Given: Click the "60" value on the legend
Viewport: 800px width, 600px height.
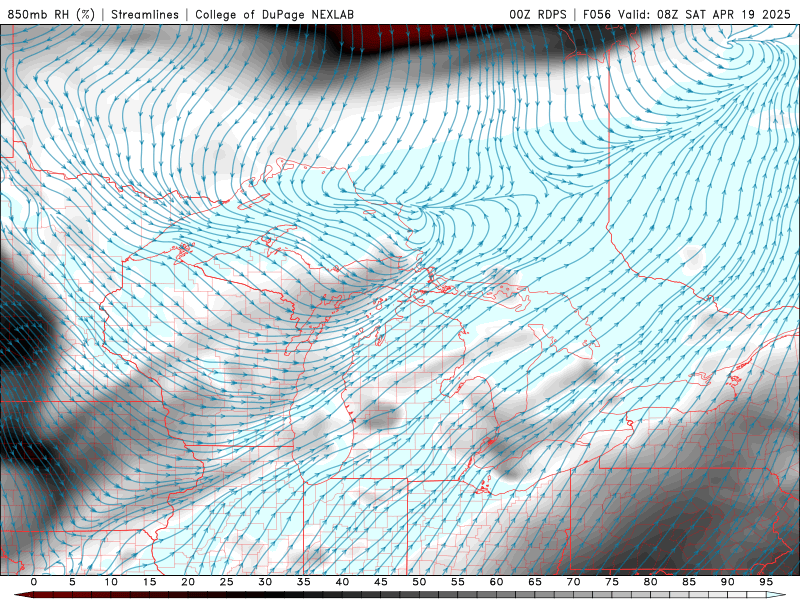Looking at the screenshot, I should click(x=496, y=582).
